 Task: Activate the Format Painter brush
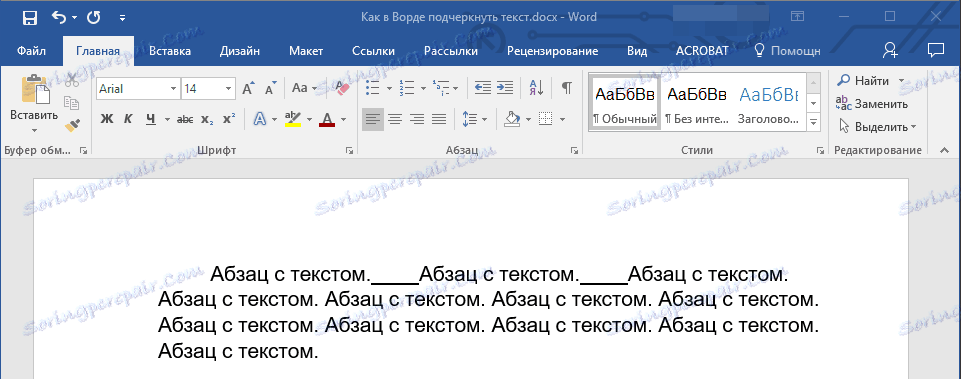coord(72,124)
